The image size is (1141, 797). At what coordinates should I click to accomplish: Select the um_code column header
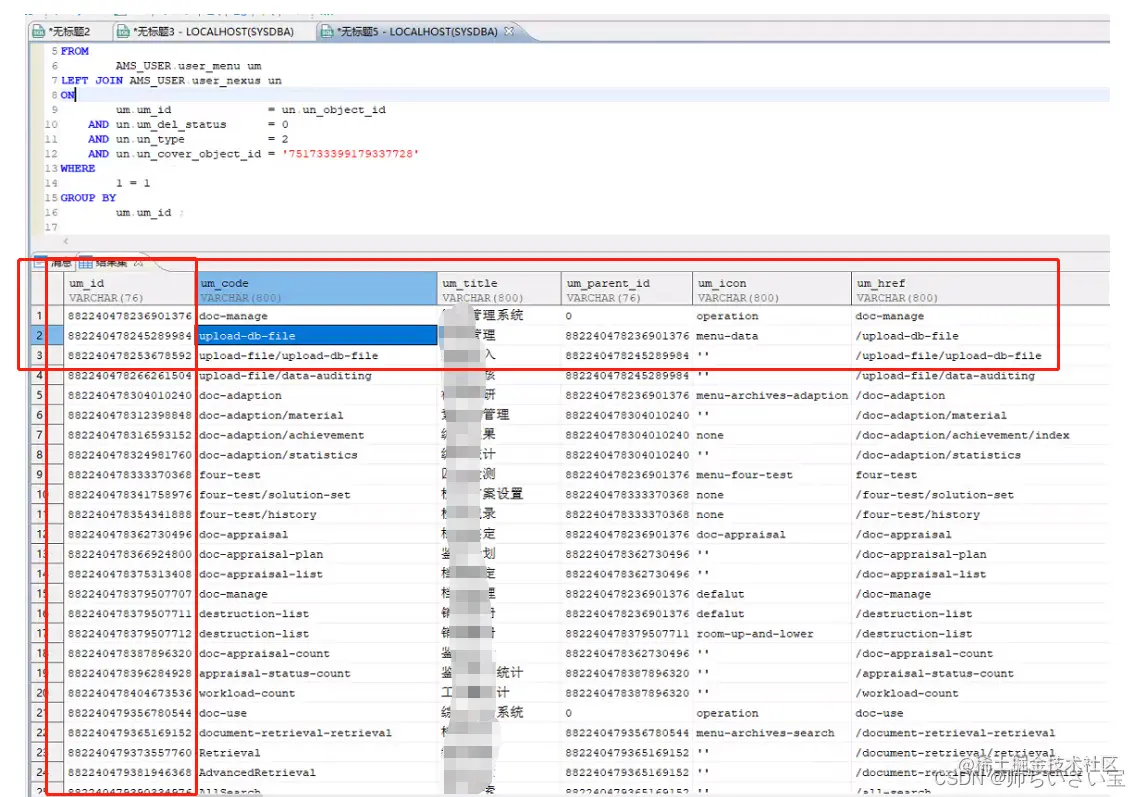[x=317, y=290]
